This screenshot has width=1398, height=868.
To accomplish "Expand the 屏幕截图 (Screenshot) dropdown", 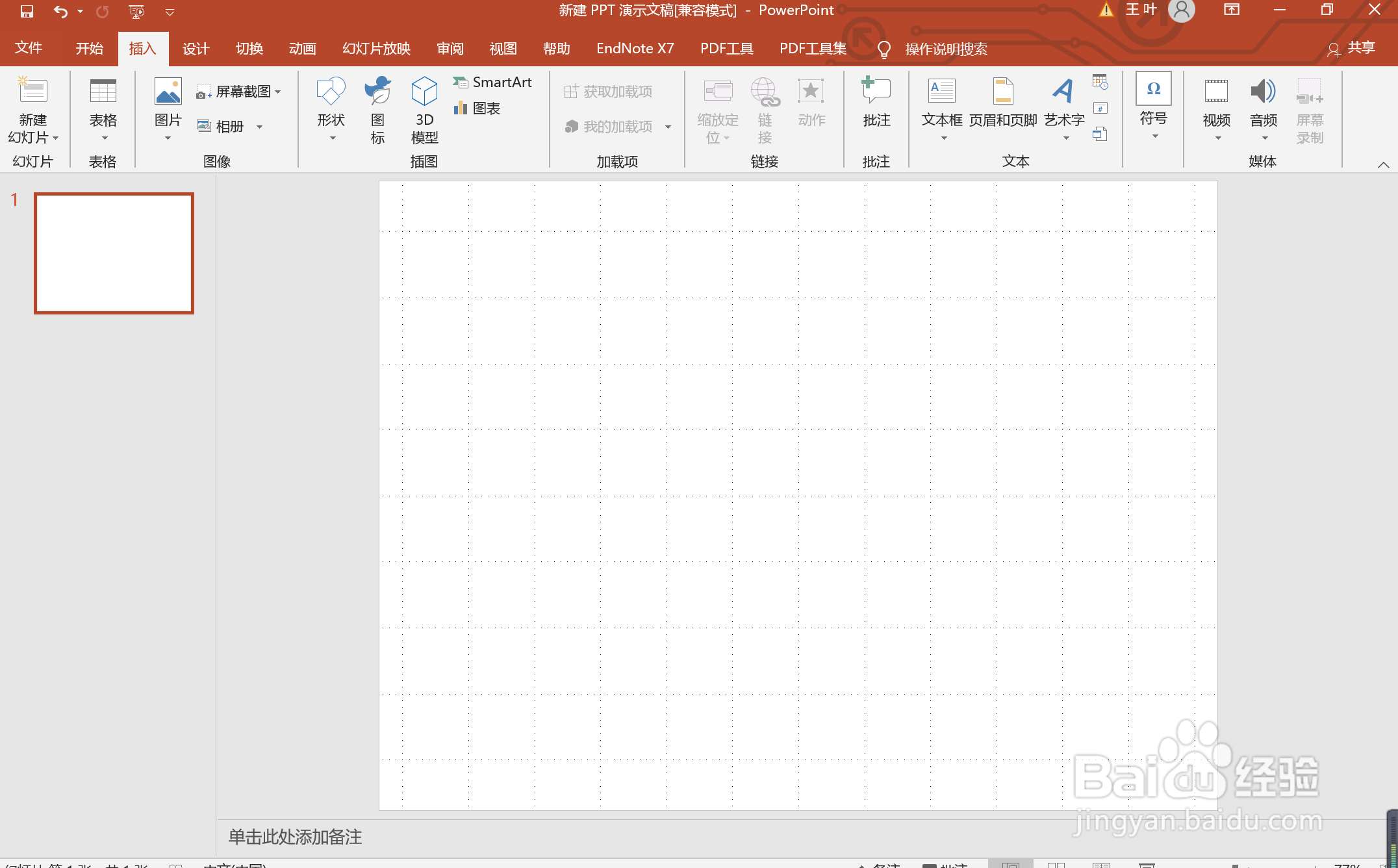I will 278,92.
